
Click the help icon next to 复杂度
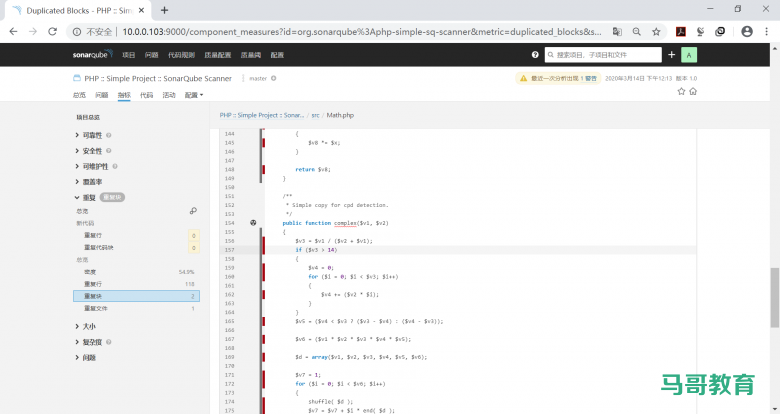[108, 342]
